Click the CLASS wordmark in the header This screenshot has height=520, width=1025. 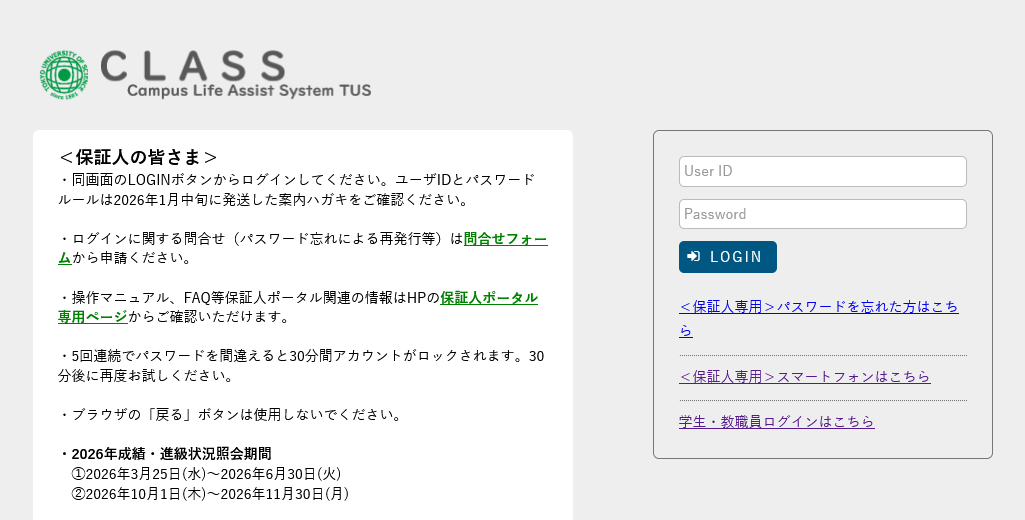[193, 65]
